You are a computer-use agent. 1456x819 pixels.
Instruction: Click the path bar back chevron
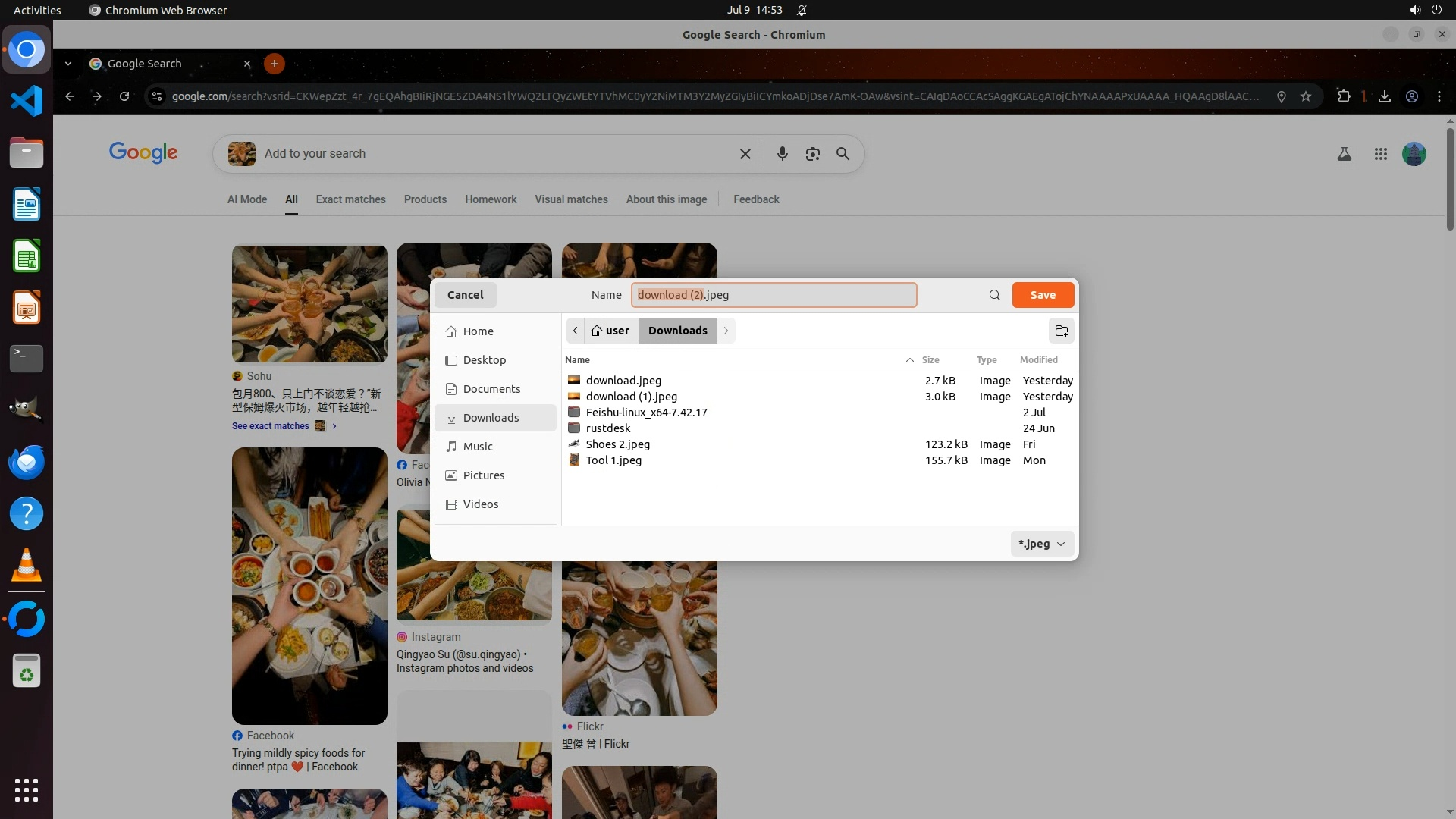click(576, 331)
